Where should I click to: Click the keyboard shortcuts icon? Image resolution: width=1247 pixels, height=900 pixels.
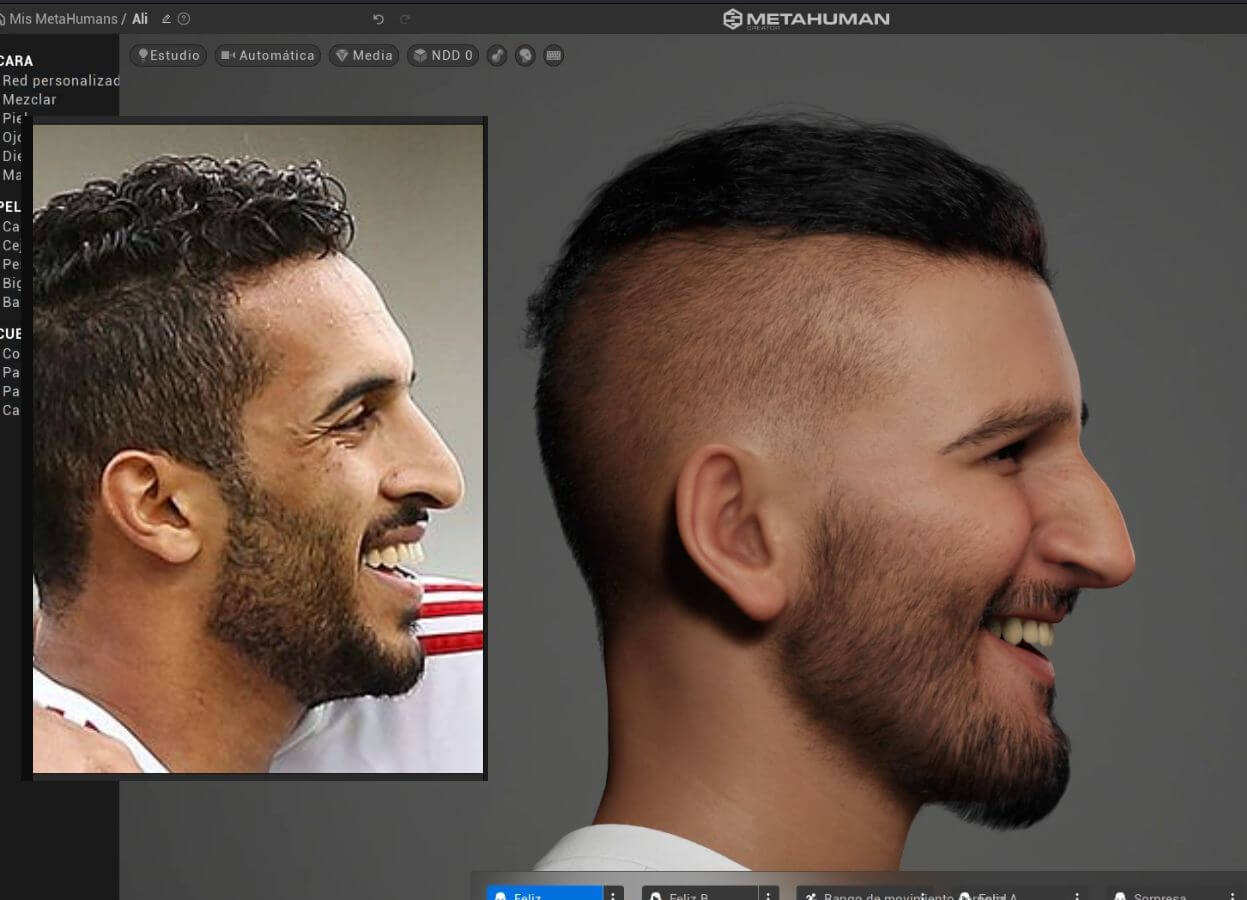553,56
